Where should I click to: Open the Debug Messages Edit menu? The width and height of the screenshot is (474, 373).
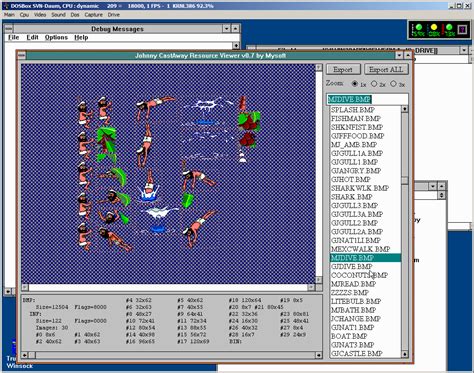(x=32, y=37)
